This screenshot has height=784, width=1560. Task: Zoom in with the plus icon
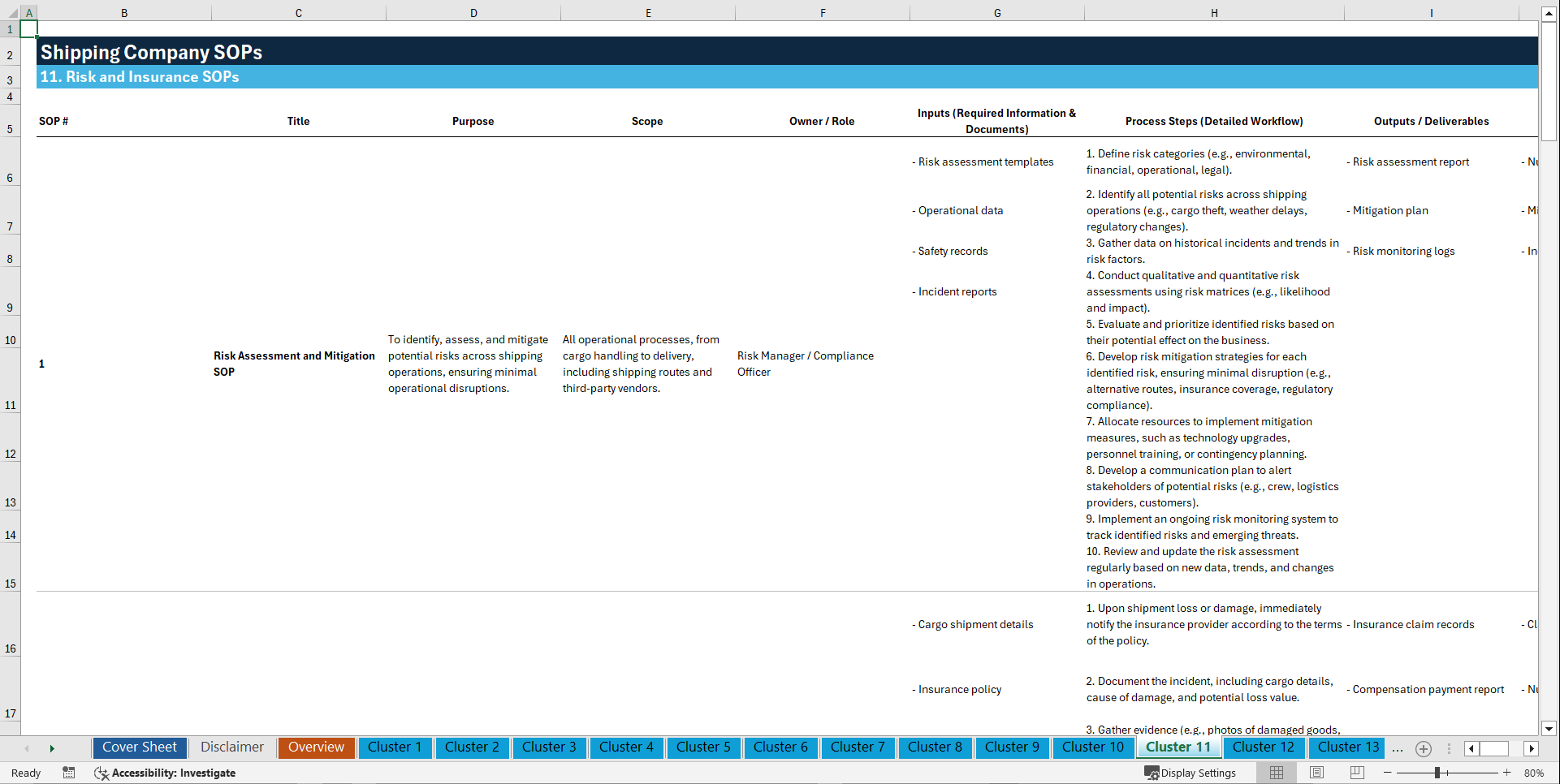(x=1507, y=773)
